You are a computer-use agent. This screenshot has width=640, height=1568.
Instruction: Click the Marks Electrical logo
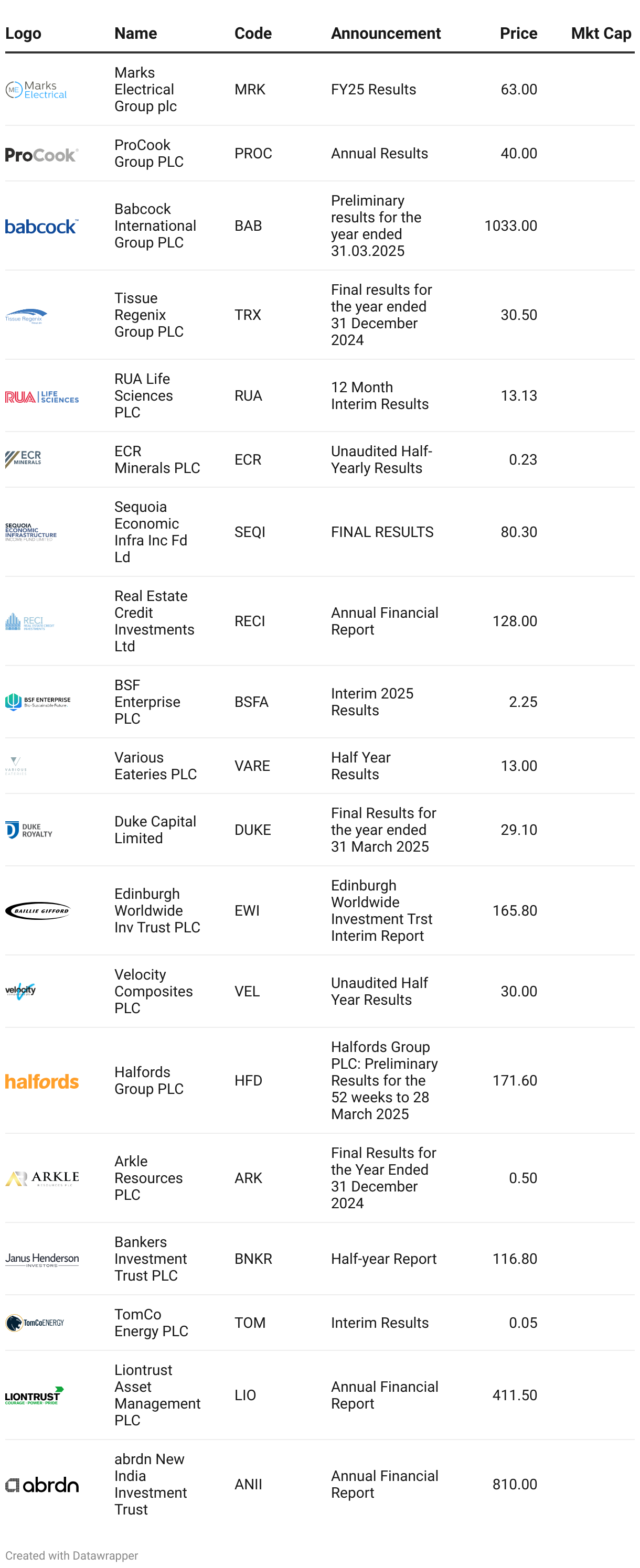(36, 90)
